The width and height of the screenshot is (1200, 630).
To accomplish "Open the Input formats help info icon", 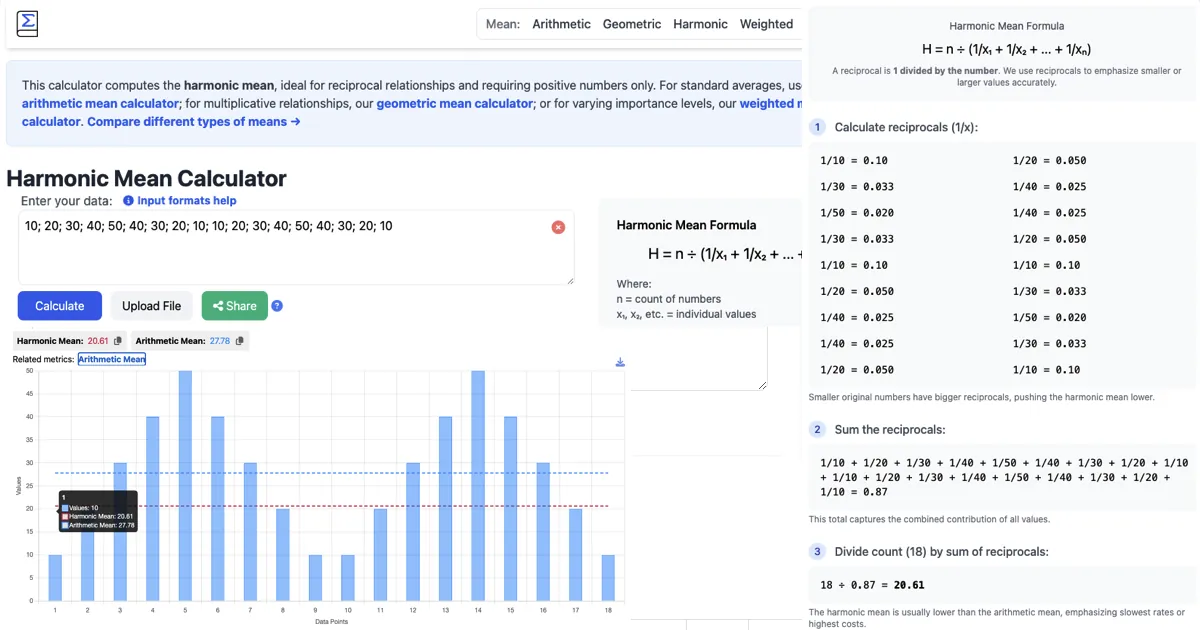I will coord(127,200).
